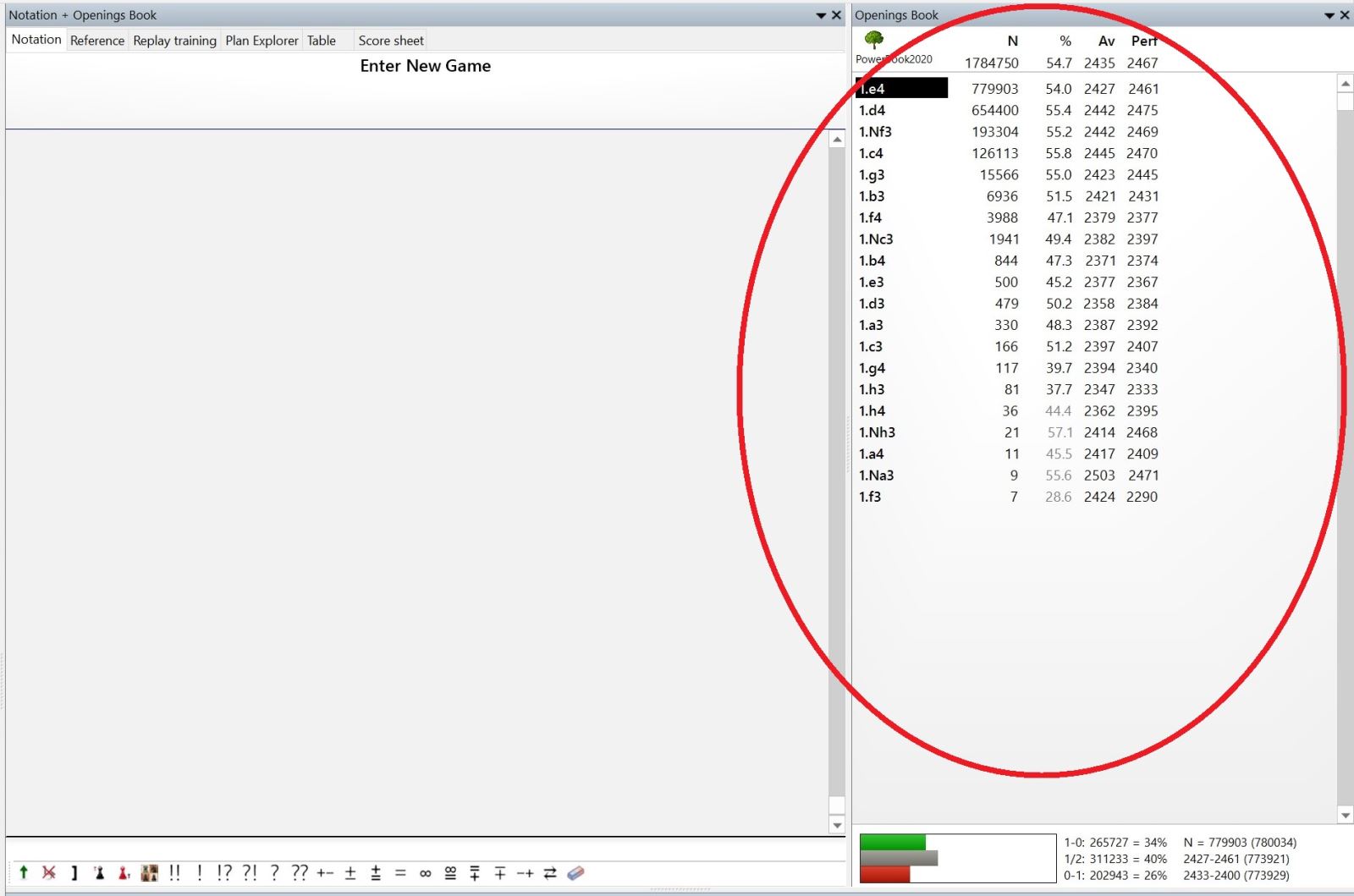1354x896 pixels.
Task: Click the red delete variation icon
Action: tap(49, 872)
